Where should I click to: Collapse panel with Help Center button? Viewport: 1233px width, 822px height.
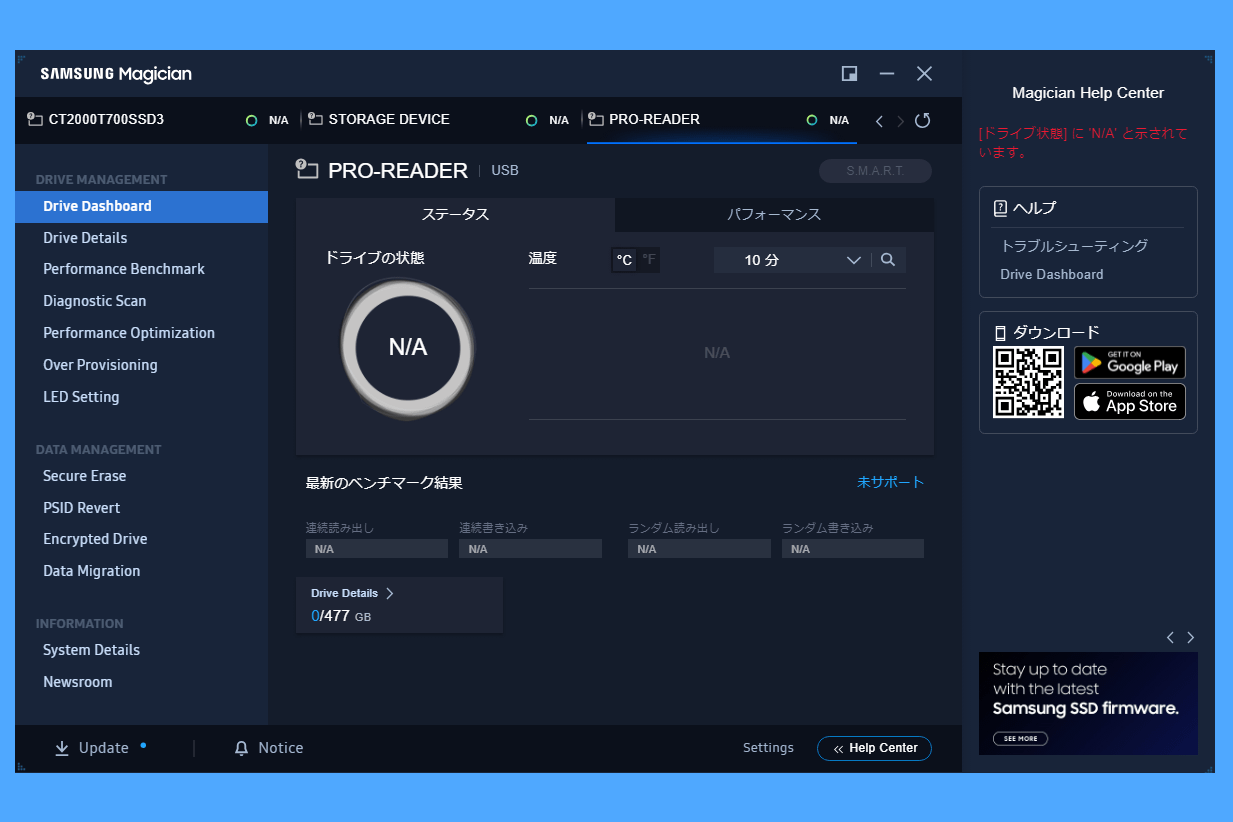tap(874, 748)
